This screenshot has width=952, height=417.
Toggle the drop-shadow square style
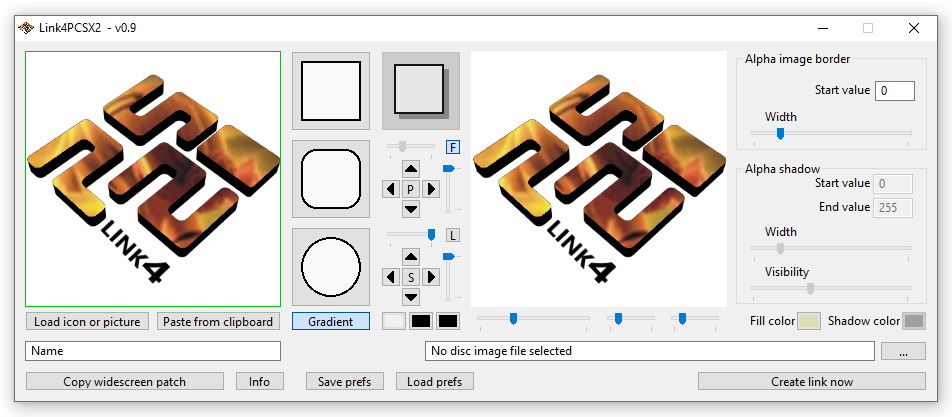(421, 91)
